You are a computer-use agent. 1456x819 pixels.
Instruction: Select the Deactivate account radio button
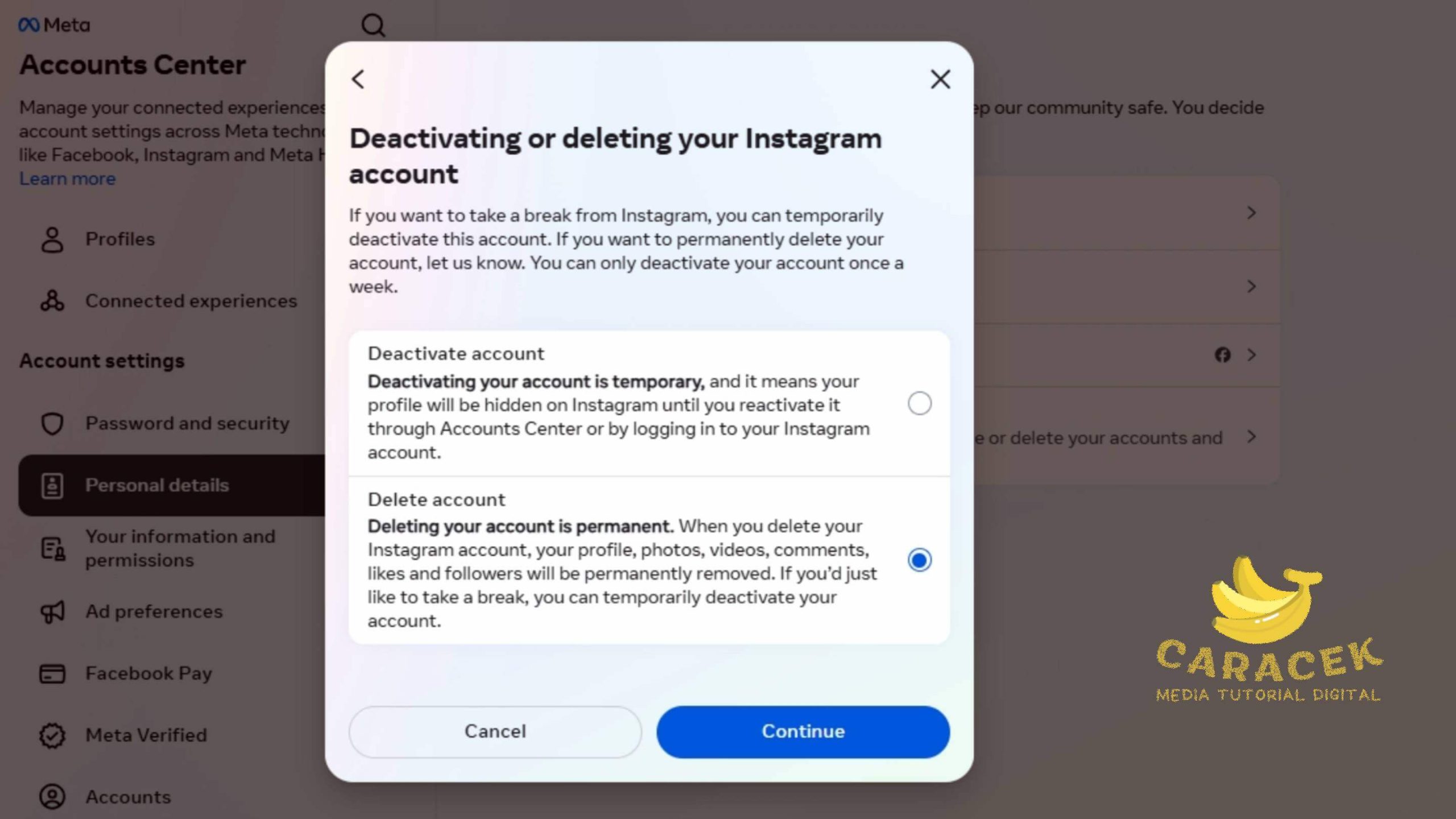click(919, 402)
